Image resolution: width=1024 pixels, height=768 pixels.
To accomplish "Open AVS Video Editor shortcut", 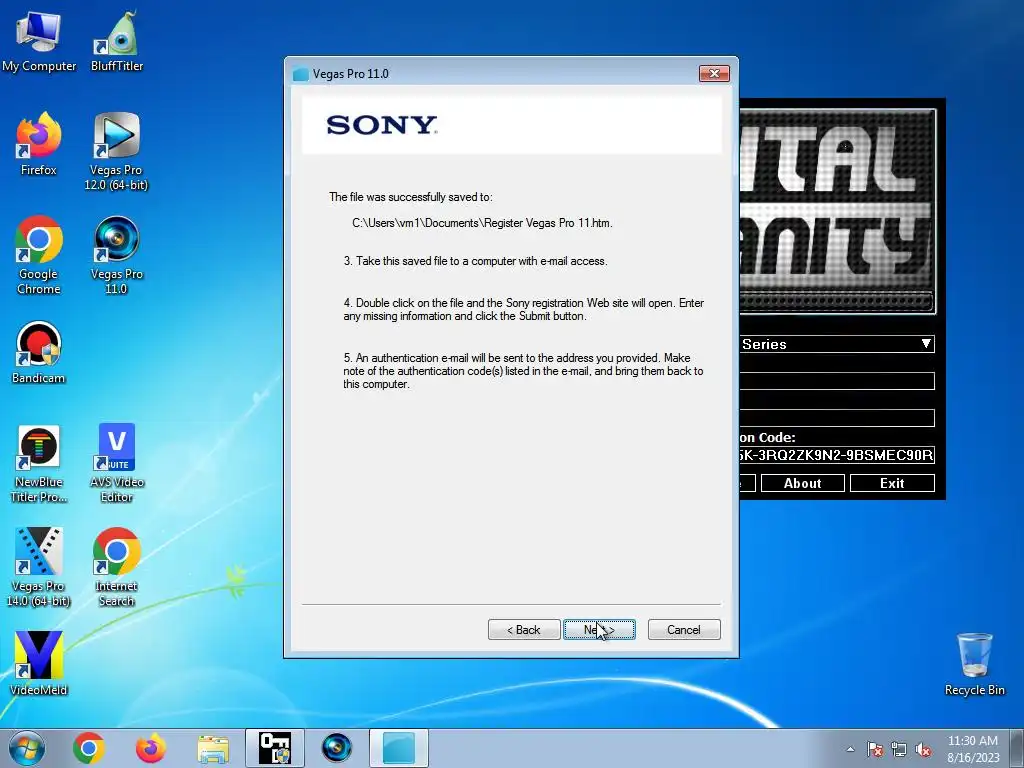I will point(117,464).
